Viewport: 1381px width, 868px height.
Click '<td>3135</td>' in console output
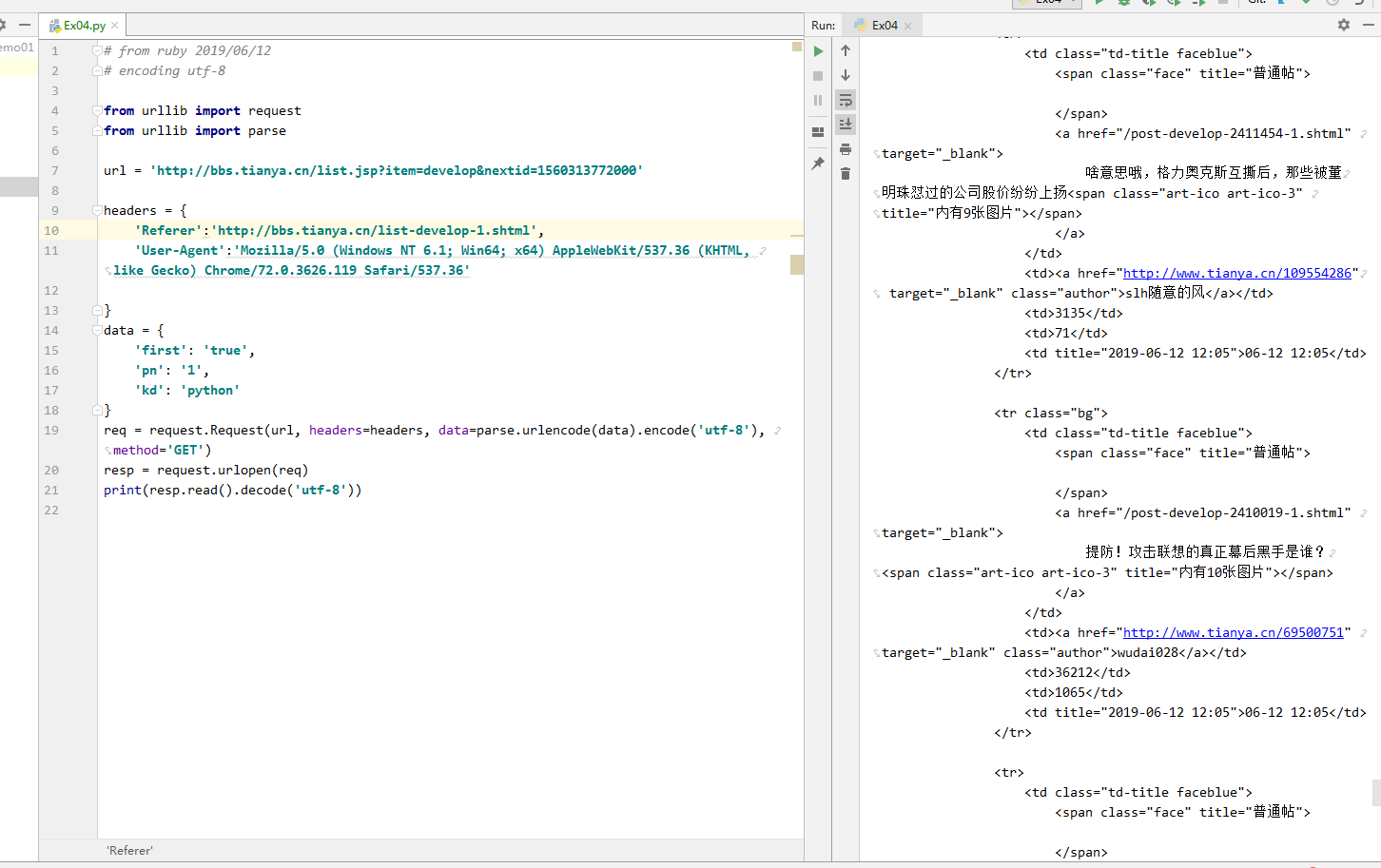click(x=1074, y=313)
